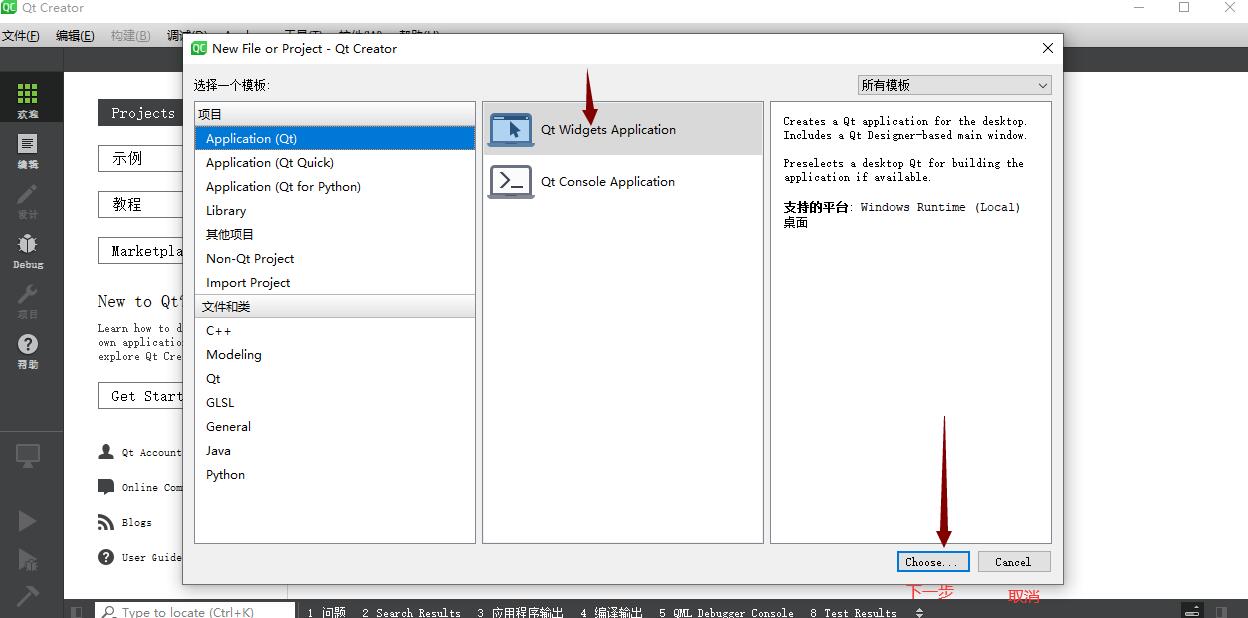The image size is (1248, 618).
Task: Open the Help (帮助) question-mark icon
Action: (27, 345)
